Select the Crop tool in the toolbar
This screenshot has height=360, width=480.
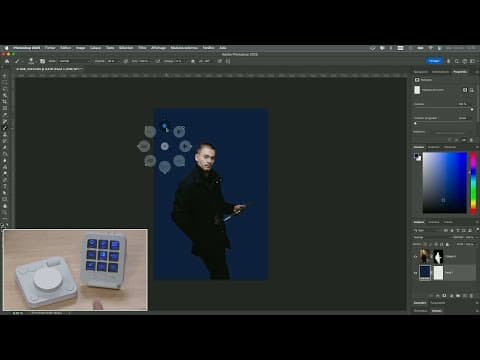5,102
